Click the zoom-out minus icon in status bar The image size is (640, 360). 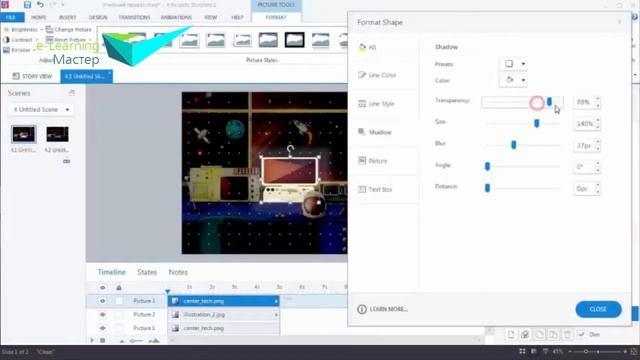tap(570, 351)
